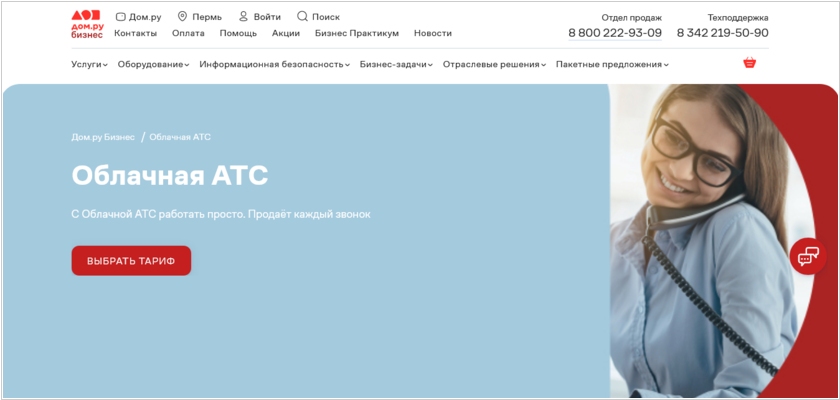Image resolution: width=840 pixels, height=400 pixels.
Task: Open the red chat support bubble
Action: click(808, 256)
